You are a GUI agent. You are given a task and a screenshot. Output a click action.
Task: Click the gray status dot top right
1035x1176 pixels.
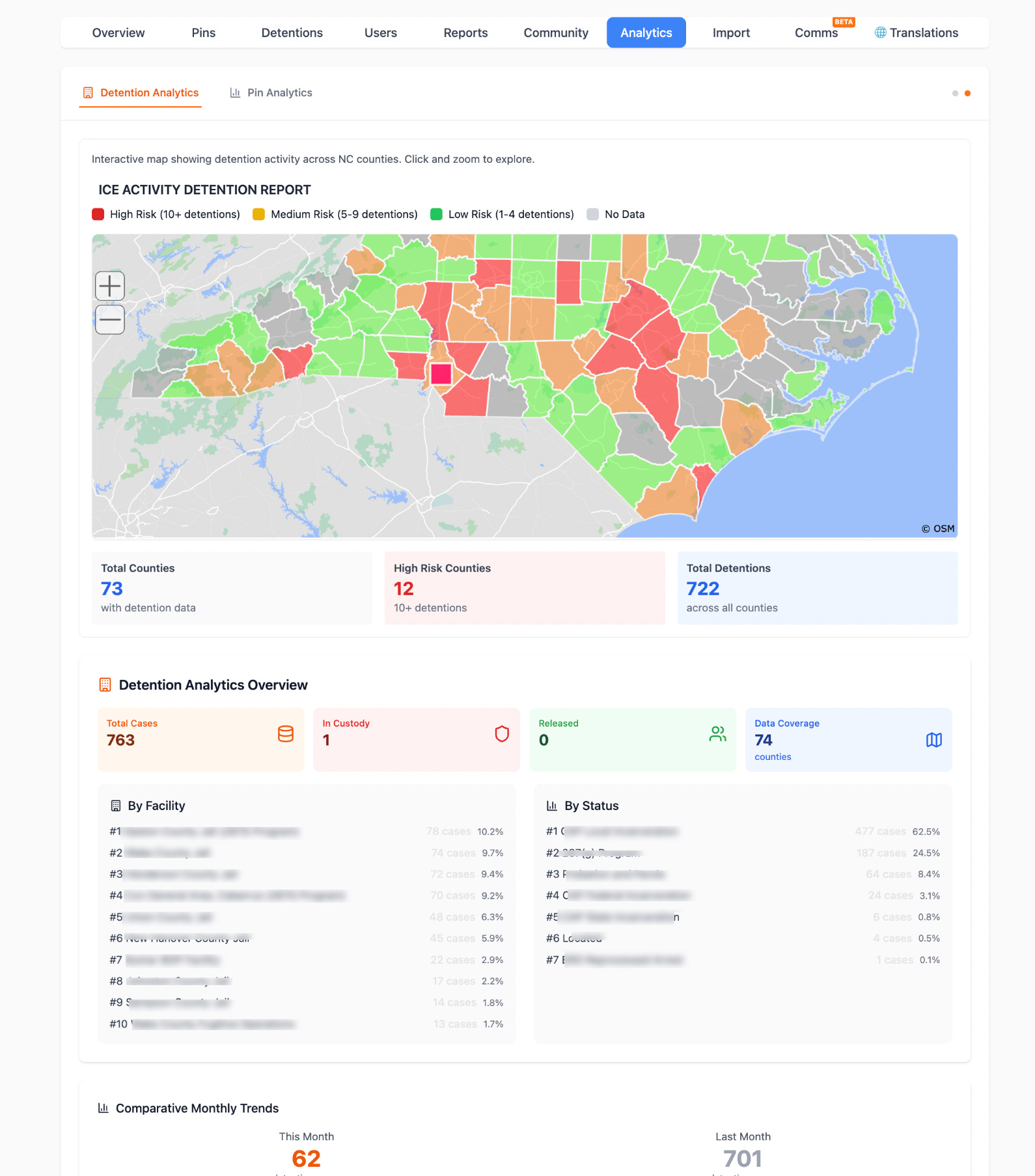955,93
